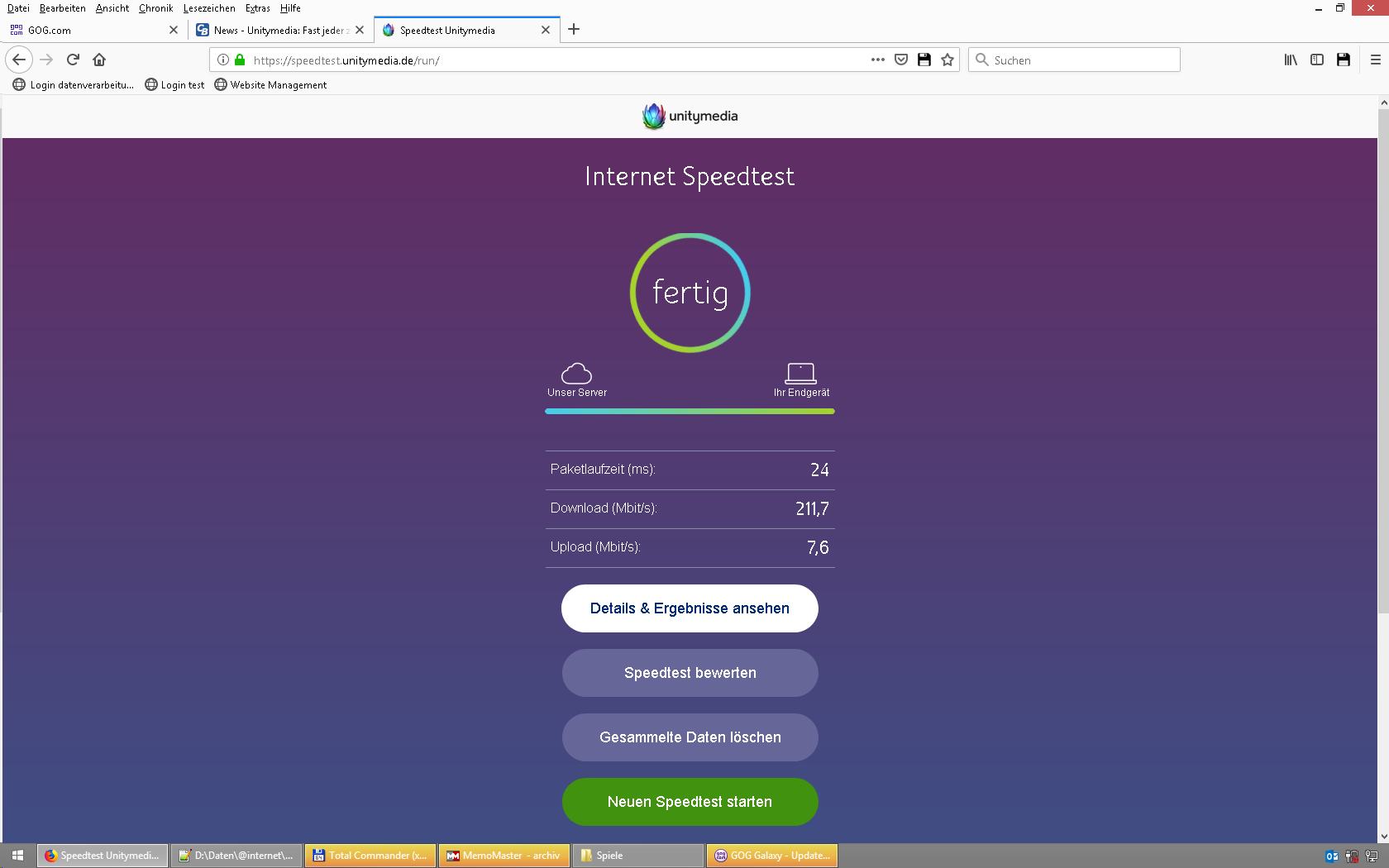Click the Internet Speedtest heading
1389x868 pixels.
pos(690,177)
